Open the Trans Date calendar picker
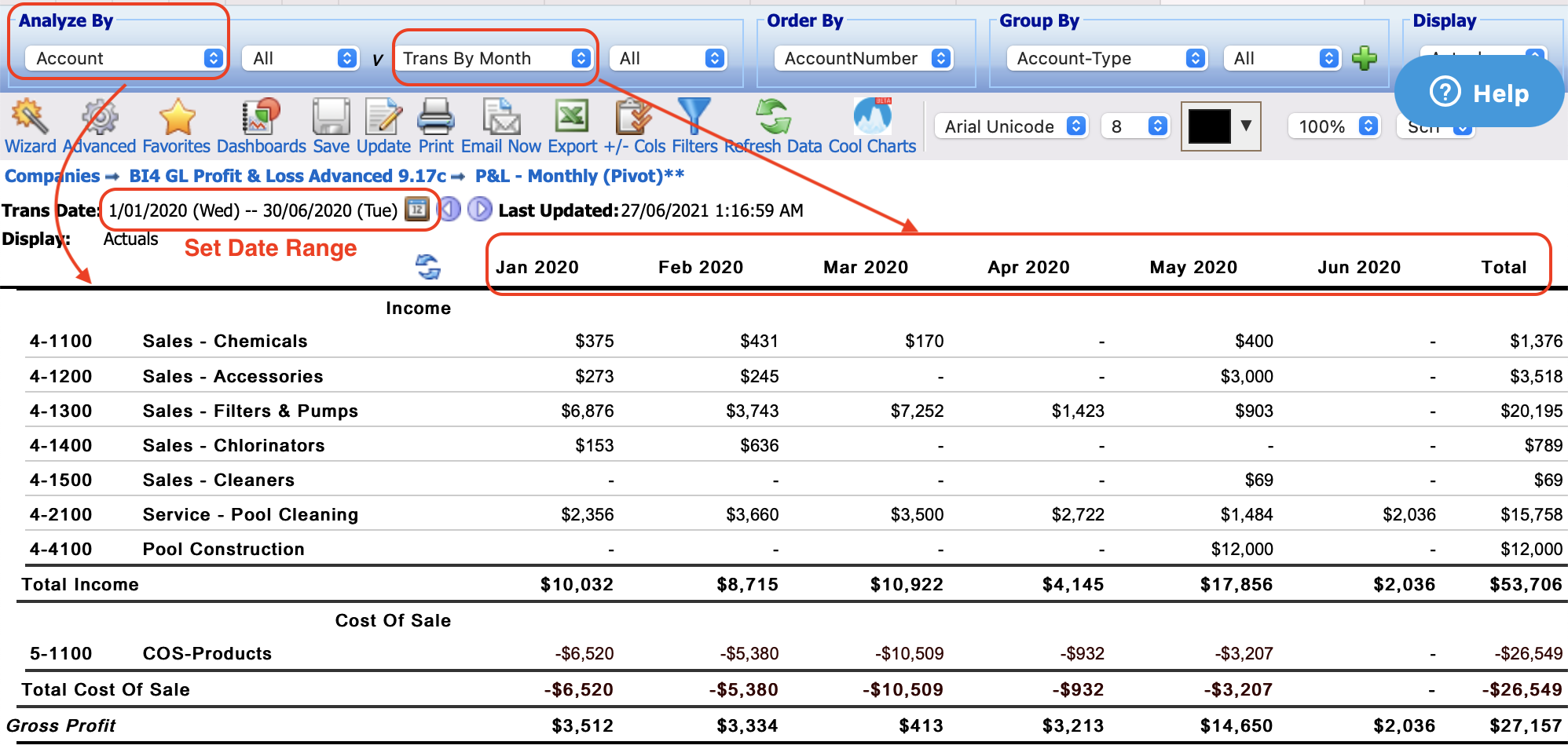This screenshot has width=1568, height=749. (416, 210)
